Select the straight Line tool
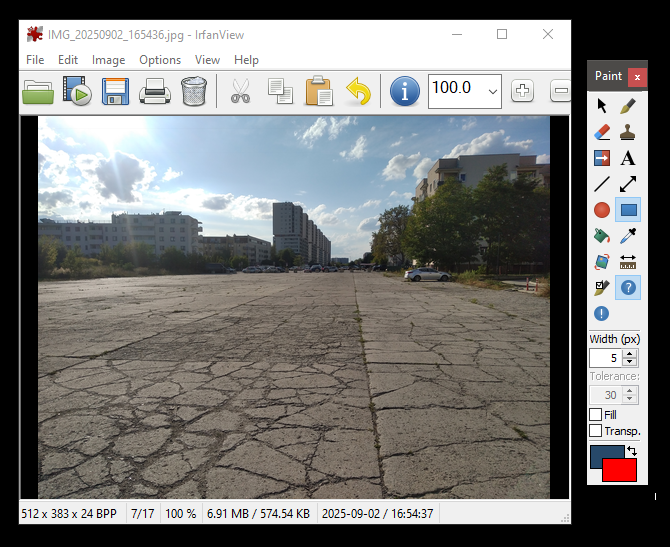Viewport: 670px width, 547px height. coord(602,184)
